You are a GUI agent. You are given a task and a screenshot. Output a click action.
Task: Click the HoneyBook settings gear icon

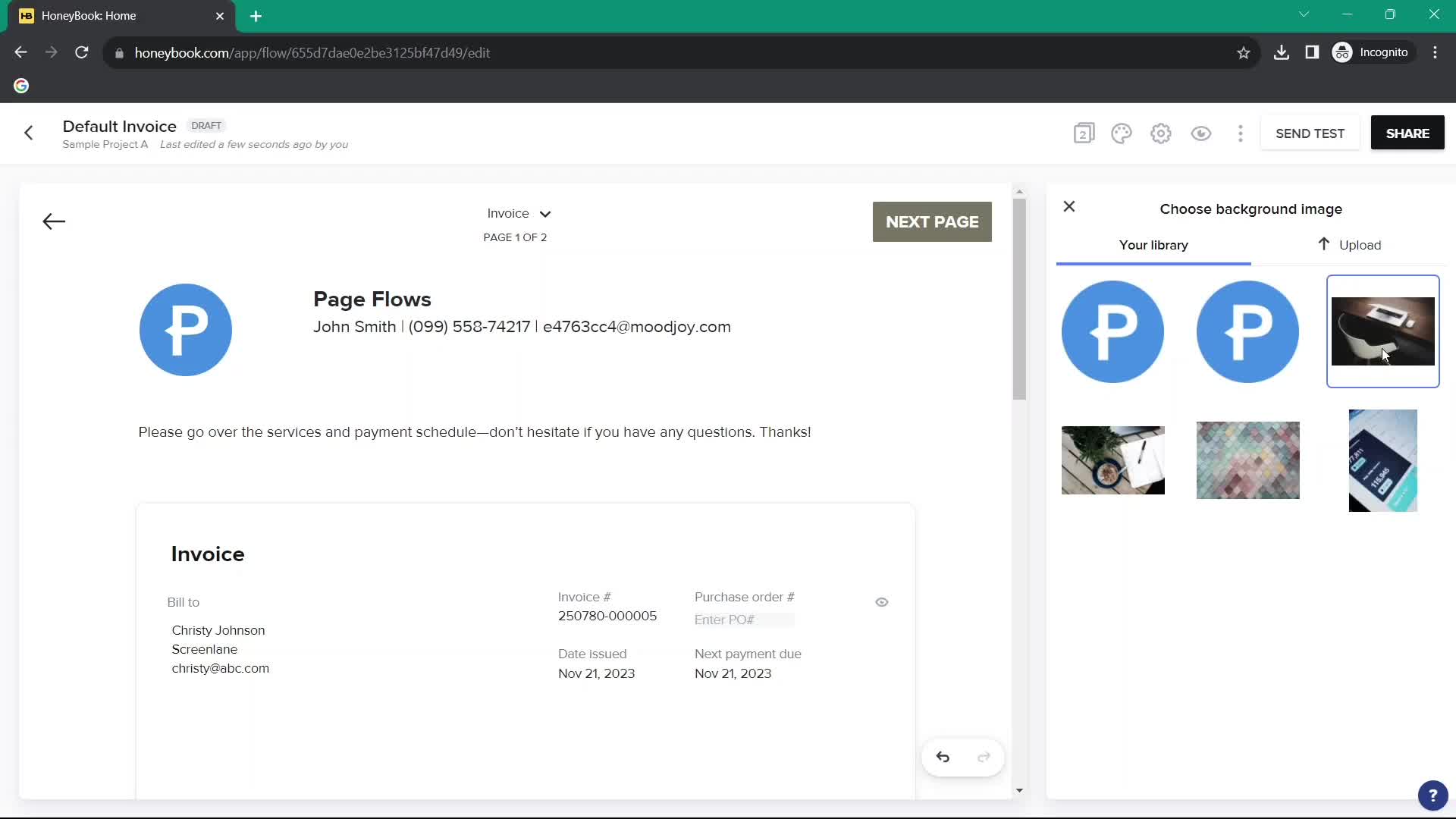[x=1161, y=133]
